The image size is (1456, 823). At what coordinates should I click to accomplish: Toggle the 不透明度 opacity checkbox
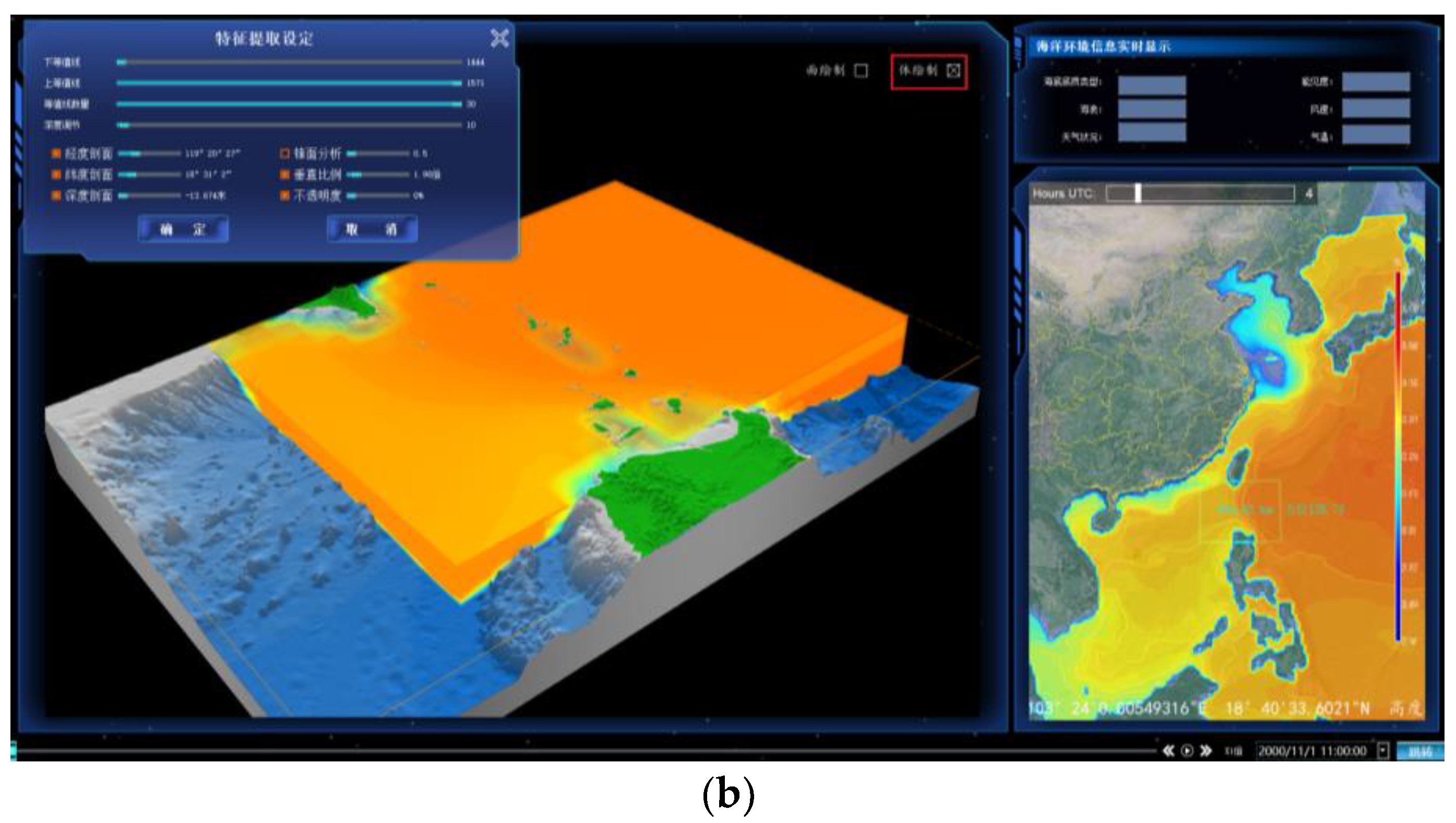(285, 196)
